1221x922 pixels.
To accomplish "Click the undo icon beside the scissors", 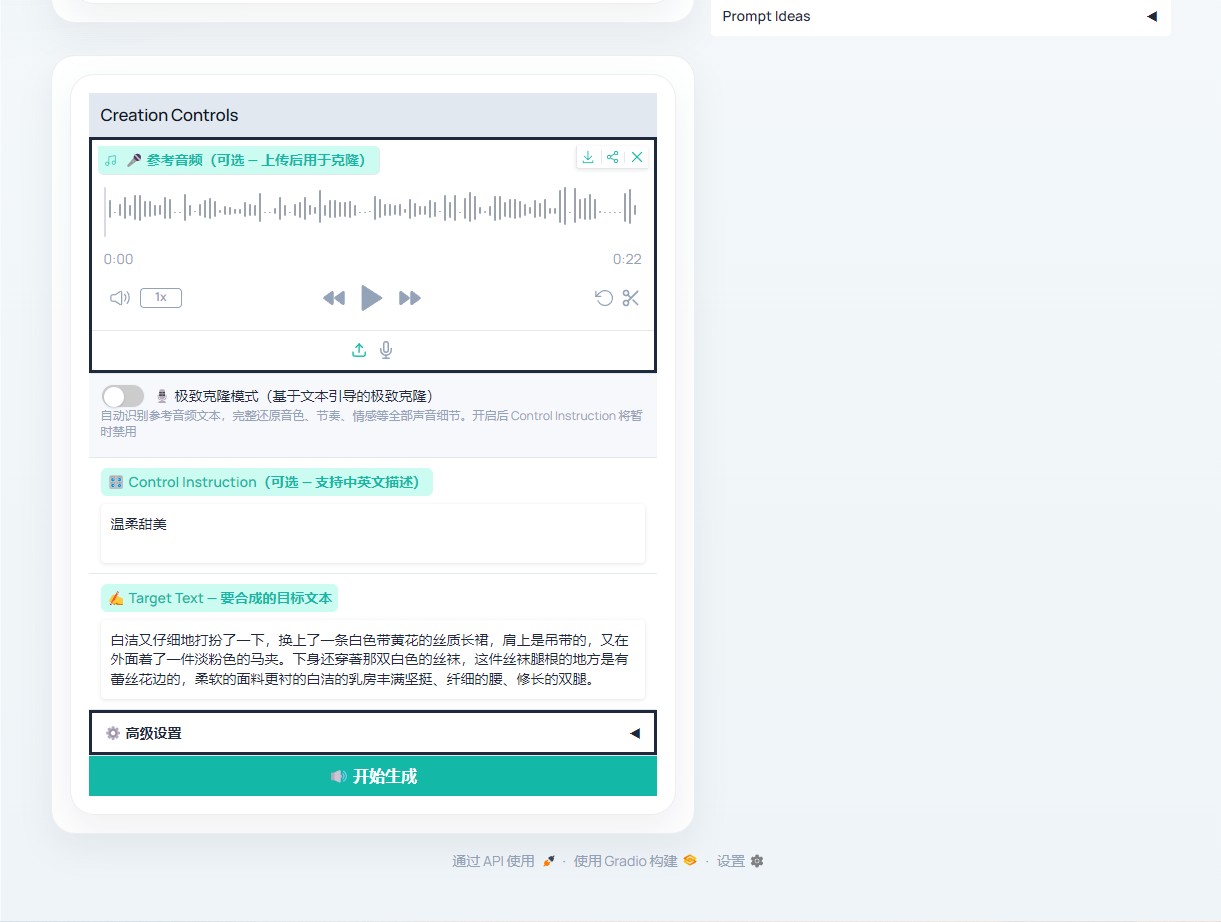I will pos(604,298).
